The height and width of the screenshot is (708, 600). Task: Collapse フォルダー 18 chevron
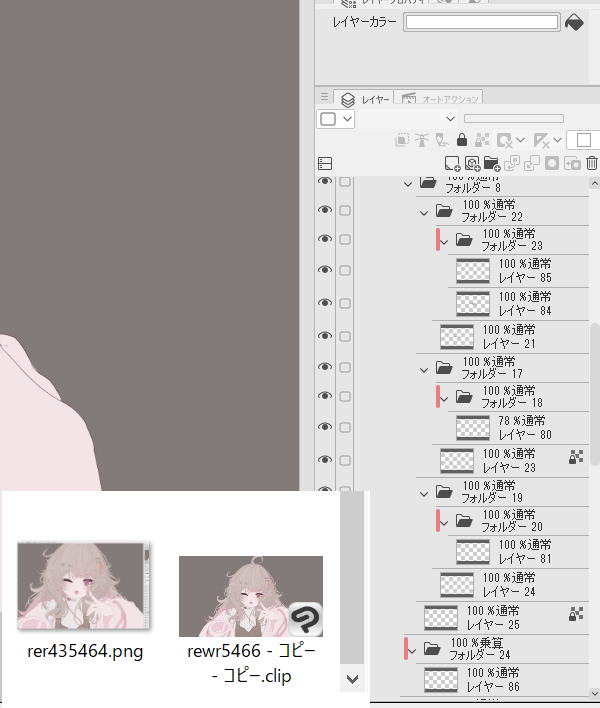(444, 400)
